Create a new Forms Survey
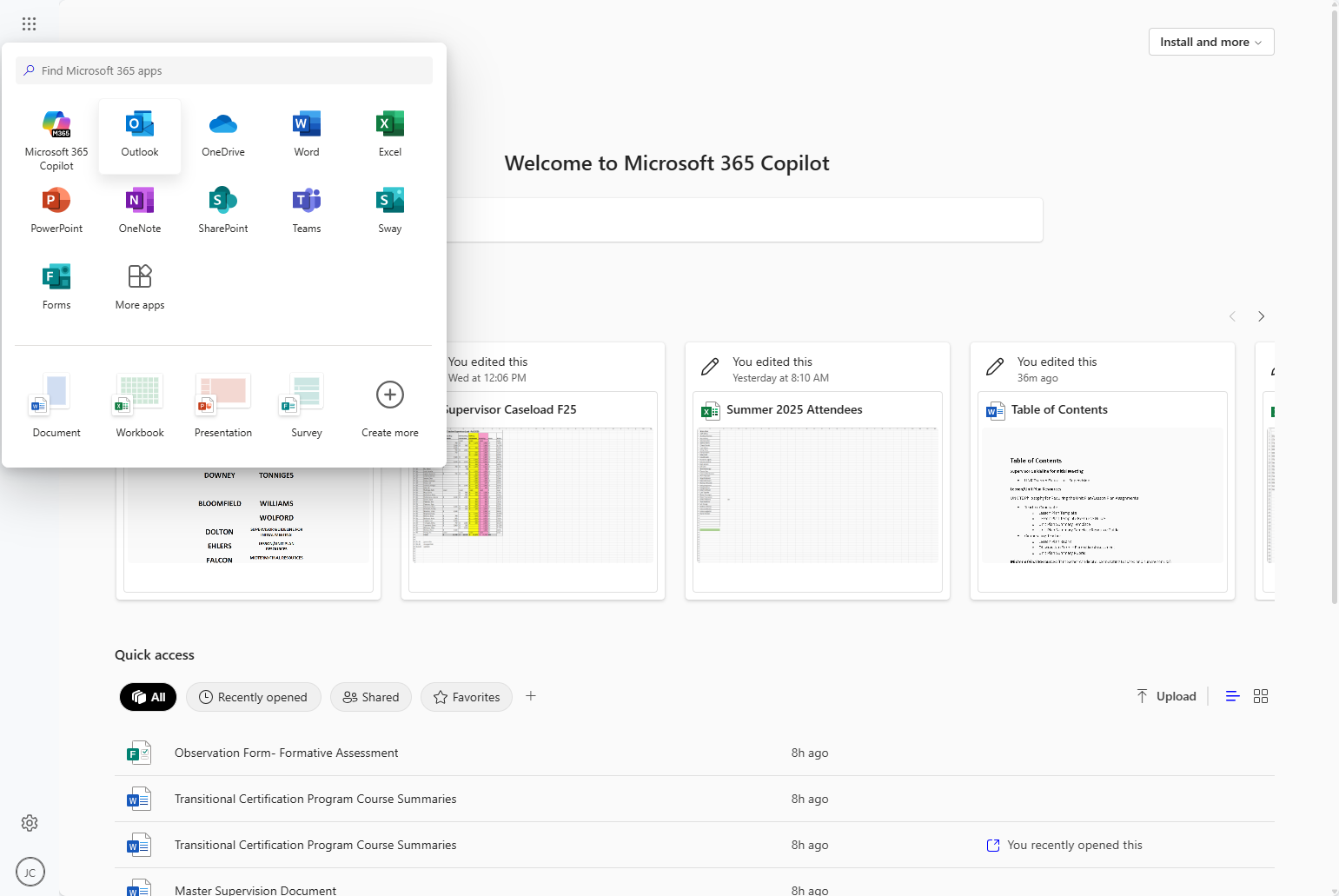Image resolution: width=1339 pixels, height=896 pixels. pos(307,407)
